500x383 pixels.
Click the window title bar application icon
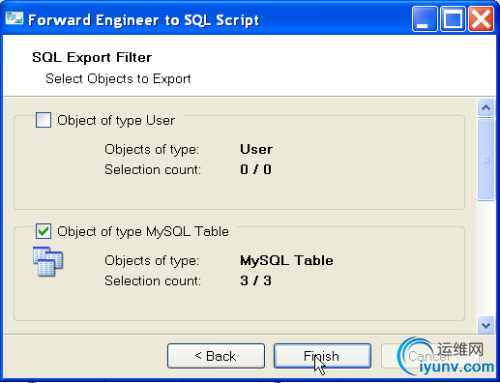(x=15, y=18)
